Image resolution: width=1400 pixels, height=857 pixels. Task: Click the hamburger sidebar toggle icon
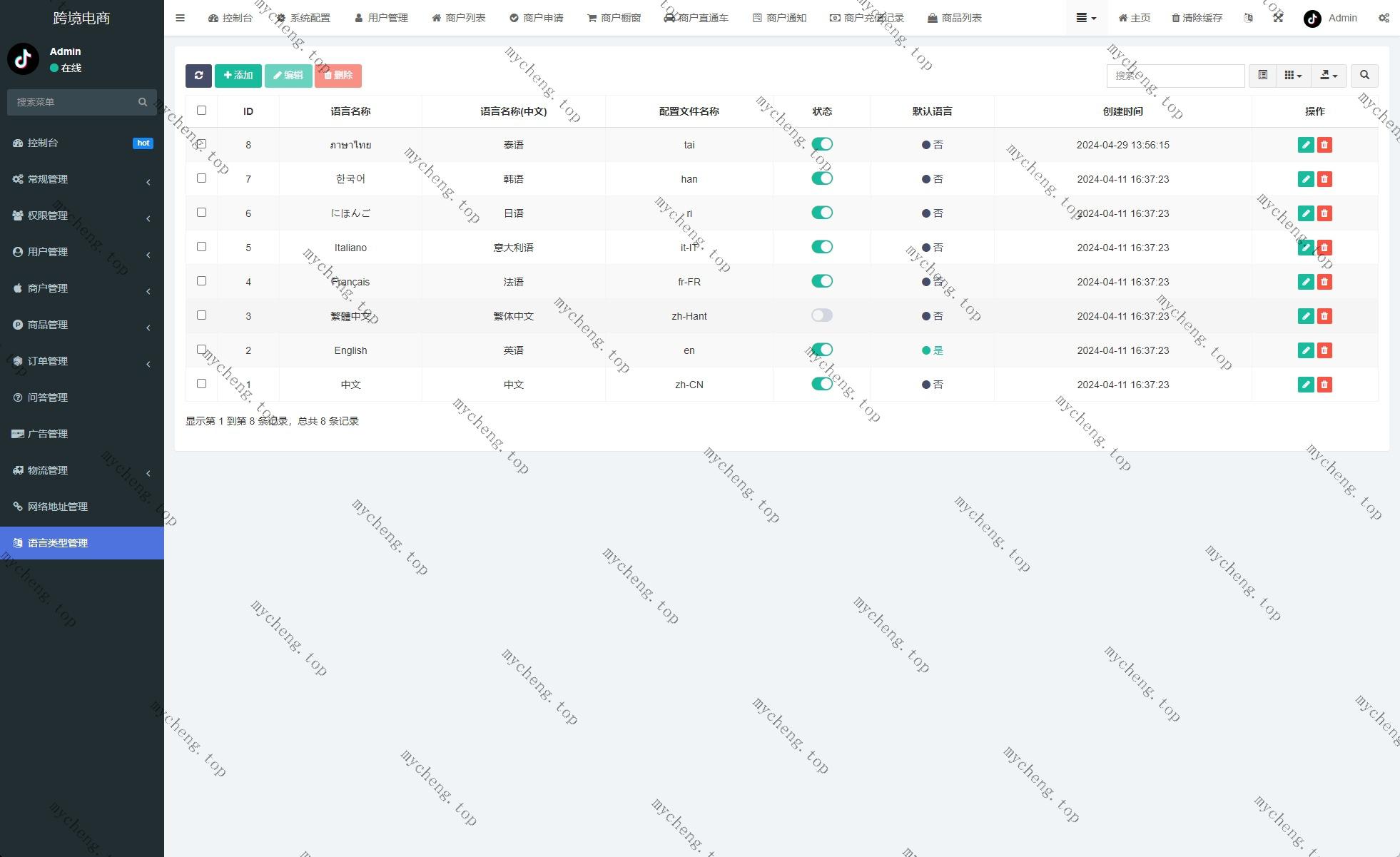180,18
